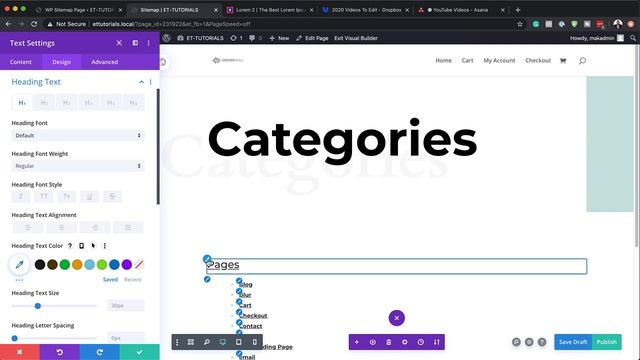640x360 pixels.
Task: Discard changes with the red X button
Action: point(20,352)
